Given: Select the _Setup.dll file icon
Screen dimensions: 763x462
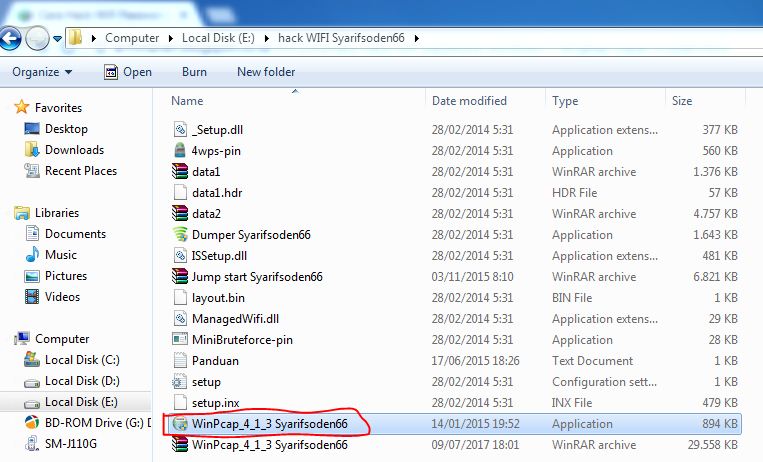Looking at the screenshot, I should coord(180,129).
